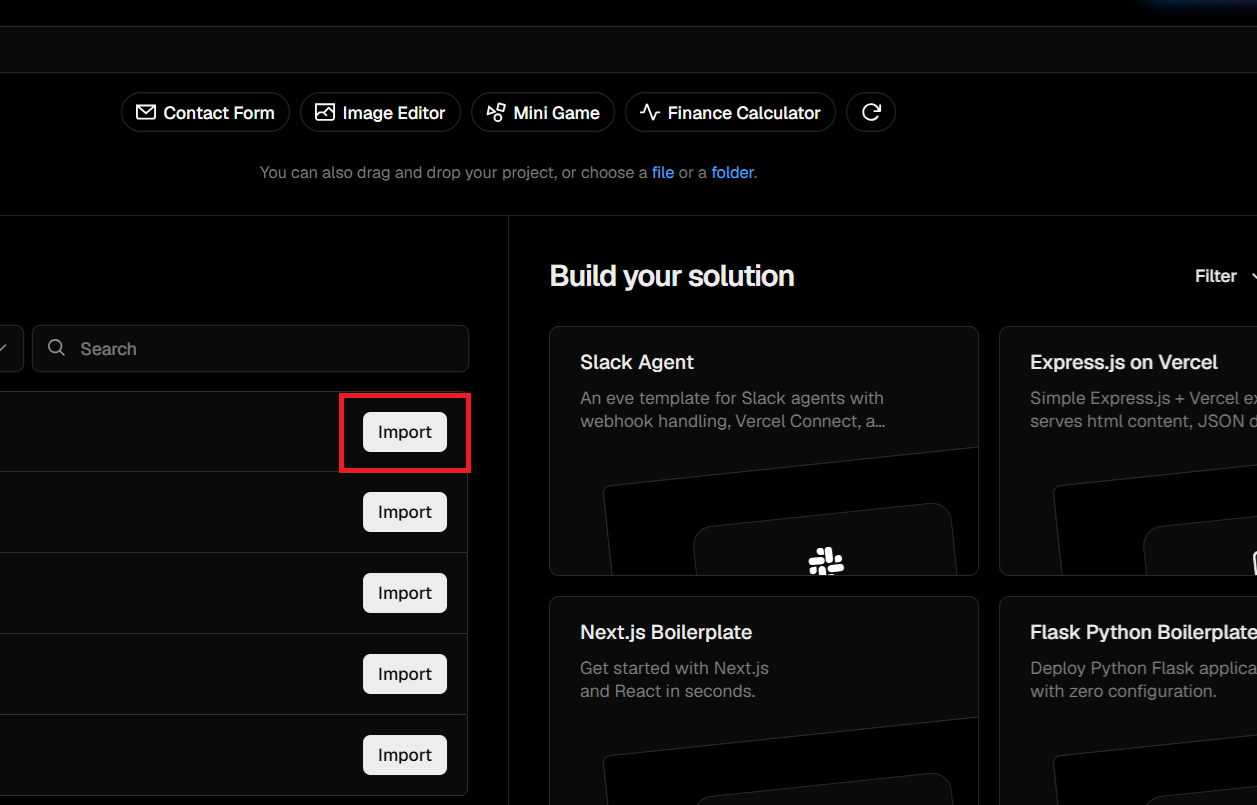Image resolution: width=1257 pixels, height=805 pixels.
Task: Refresh the prompt suggestions
Action: pos(871,113)
